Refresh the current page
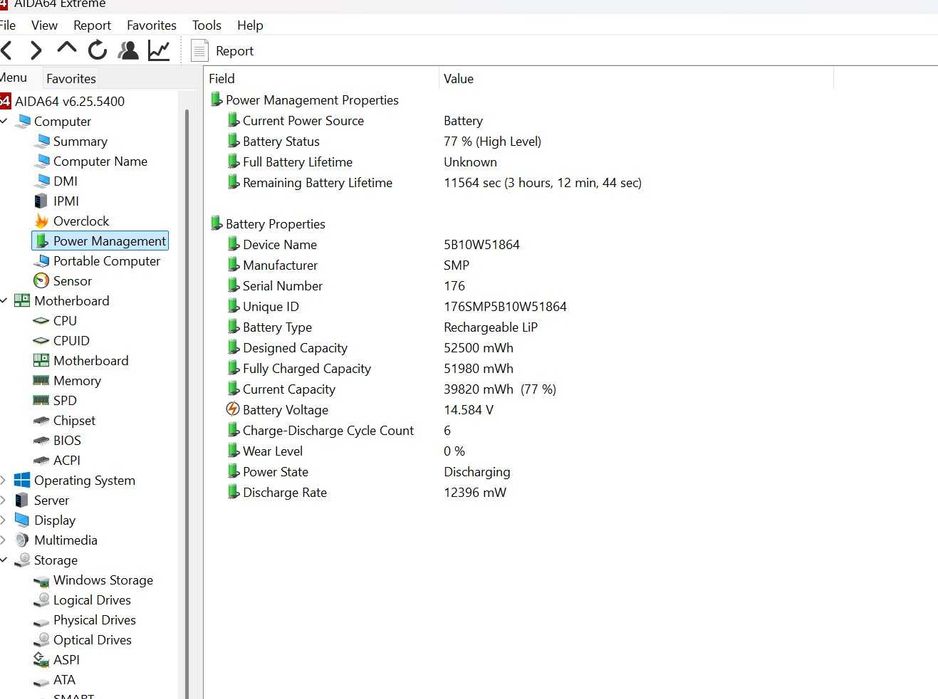The width and height of the screenshot is (938, 699). tap(97, 50)
